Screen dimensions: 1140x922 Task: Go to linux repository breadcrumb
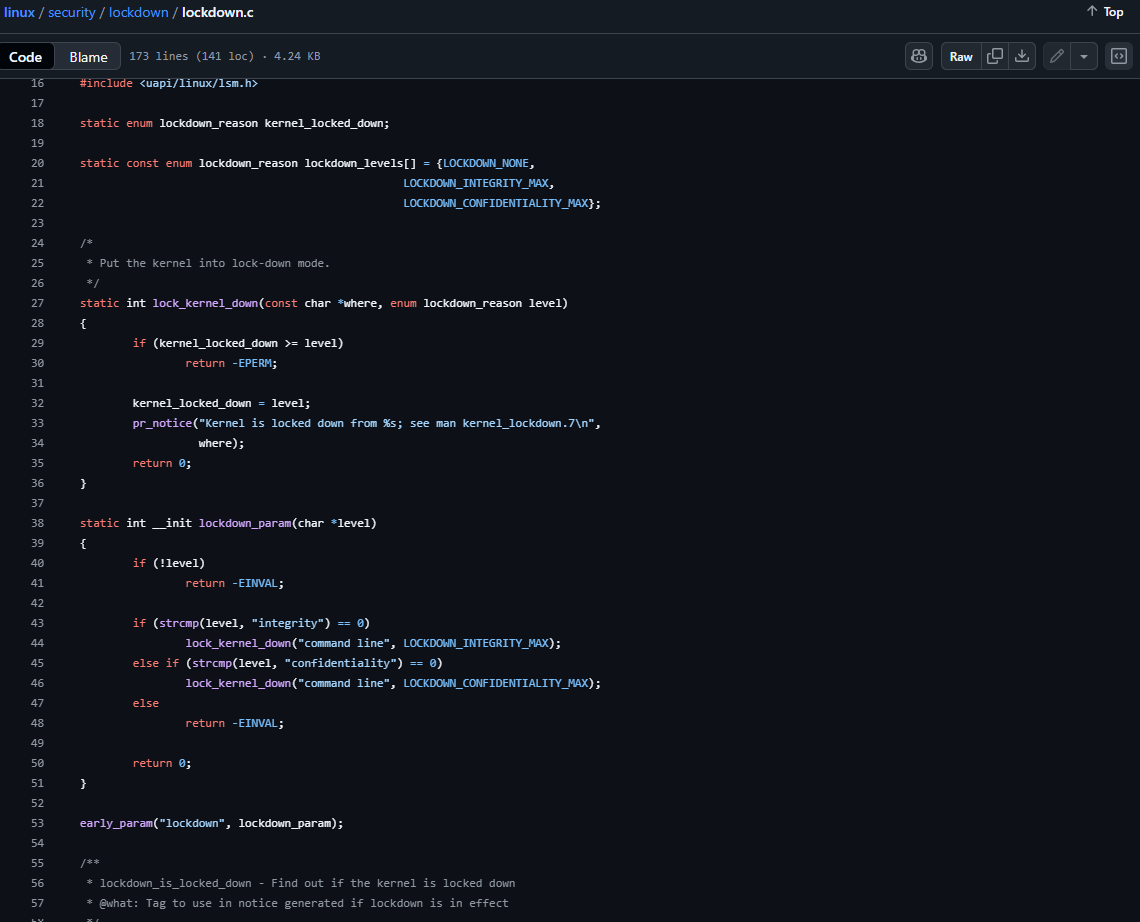coord(19,12)
